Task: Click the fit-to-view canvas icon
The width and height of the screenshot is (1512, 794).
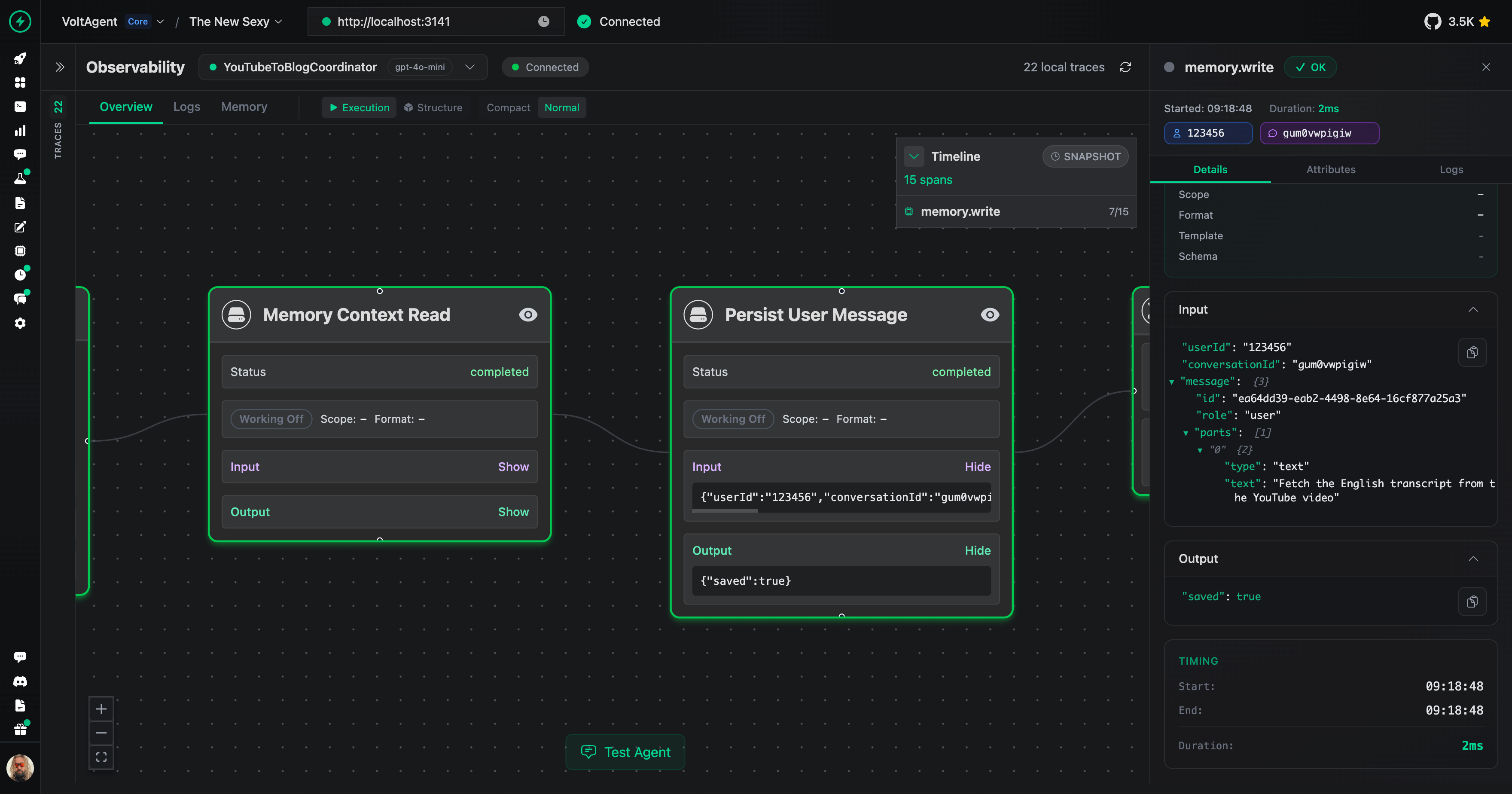Action: click(x=101, y=757)
